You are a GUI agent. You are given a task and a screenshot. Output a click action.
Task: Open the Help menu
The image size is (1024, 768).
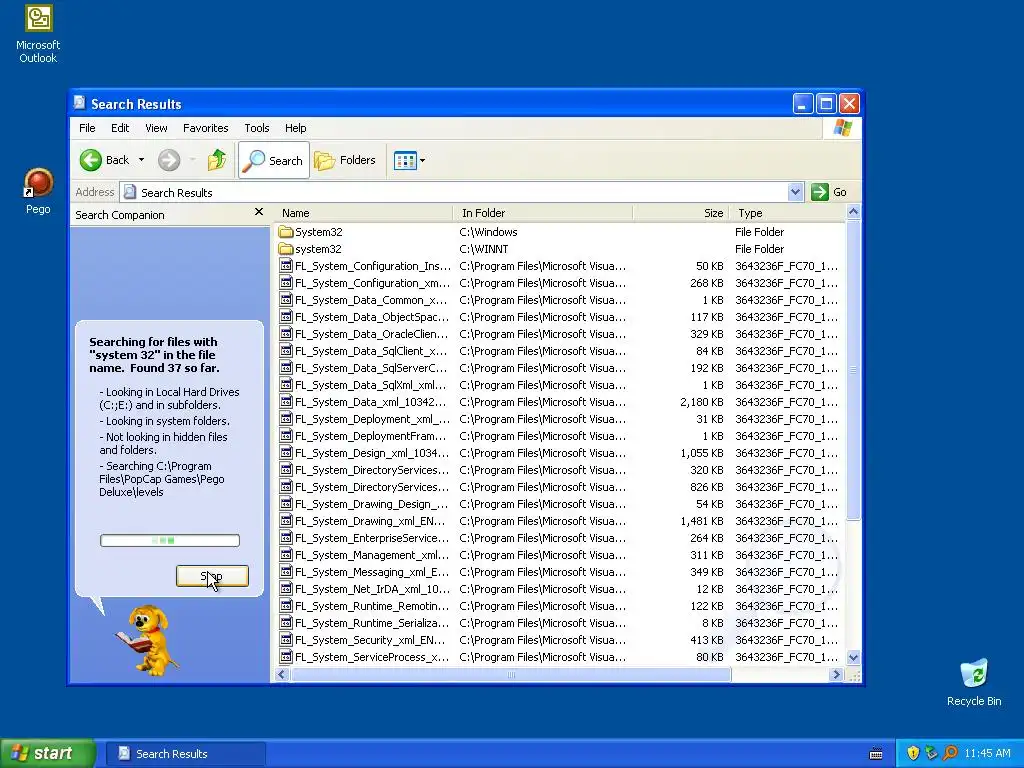(295, 128)
